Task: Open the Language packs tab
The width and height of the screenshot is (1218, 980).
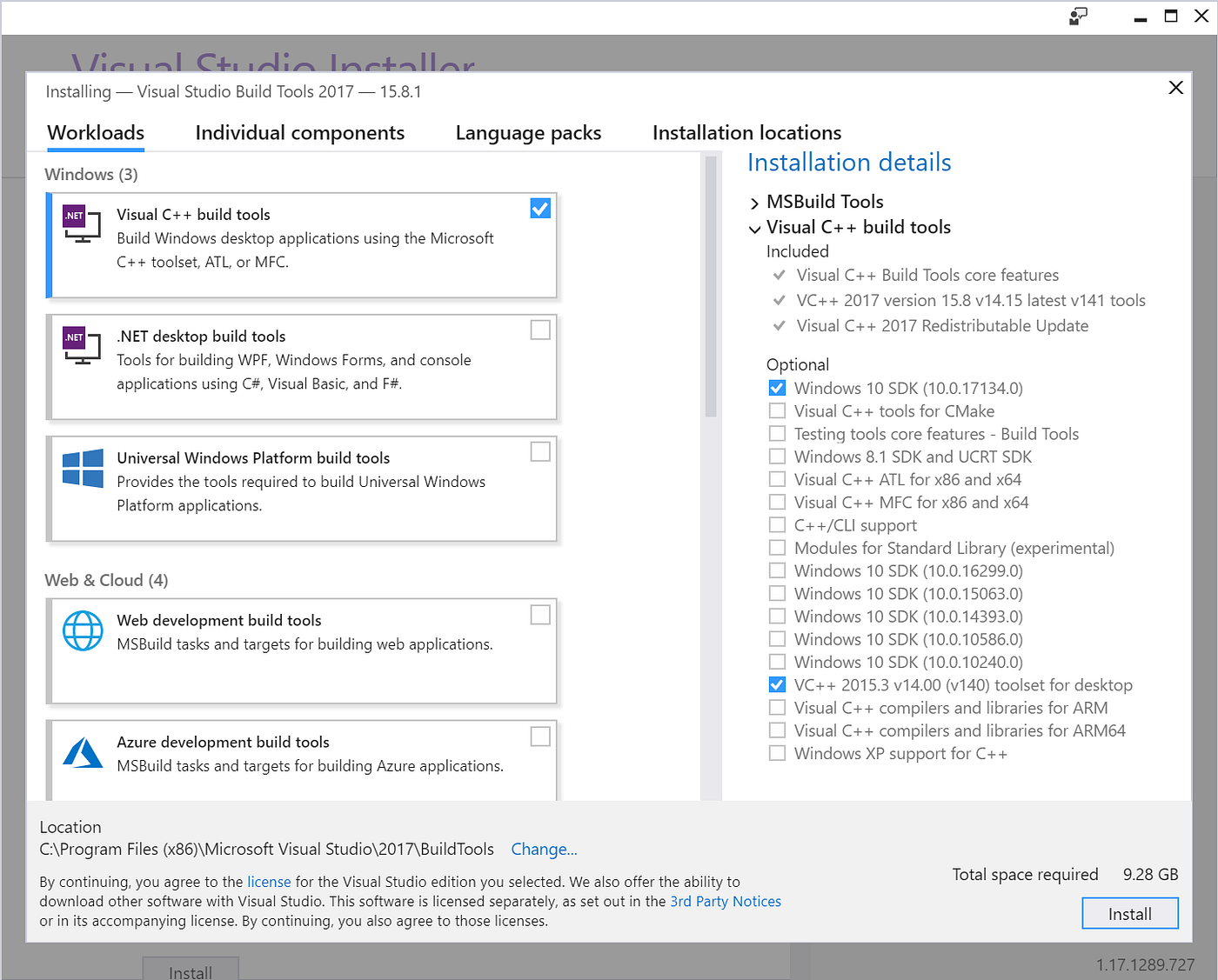Action: pos(527,132)
